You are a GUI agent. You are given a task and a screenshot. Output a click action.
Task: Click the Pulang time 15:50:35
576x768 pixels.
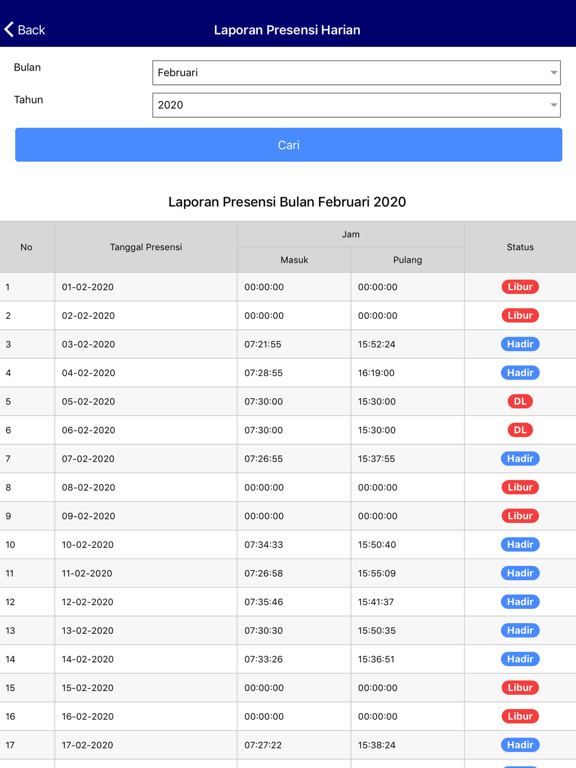click(x=377, y=630)
